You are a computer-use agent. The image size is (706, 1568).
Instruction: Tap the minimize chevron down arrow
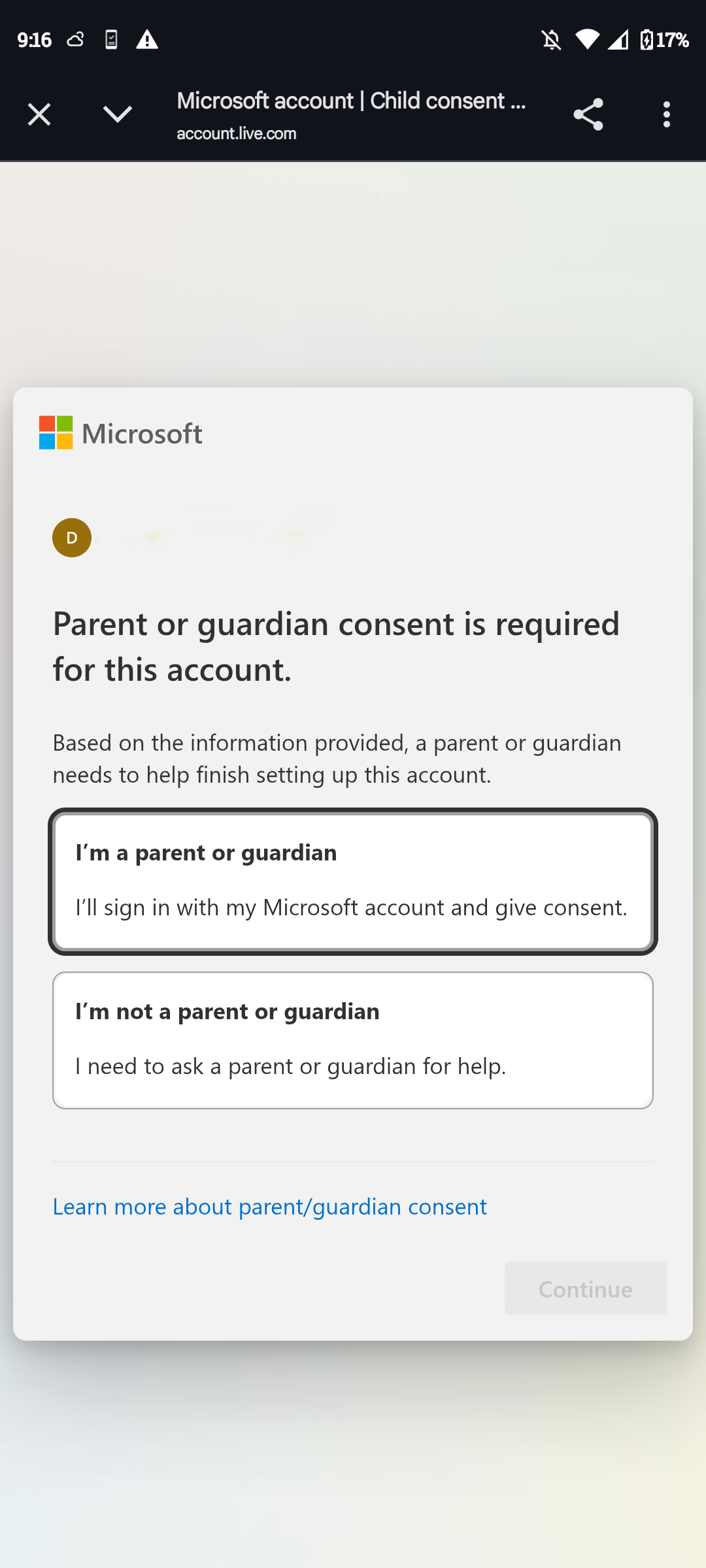point(118,115)
